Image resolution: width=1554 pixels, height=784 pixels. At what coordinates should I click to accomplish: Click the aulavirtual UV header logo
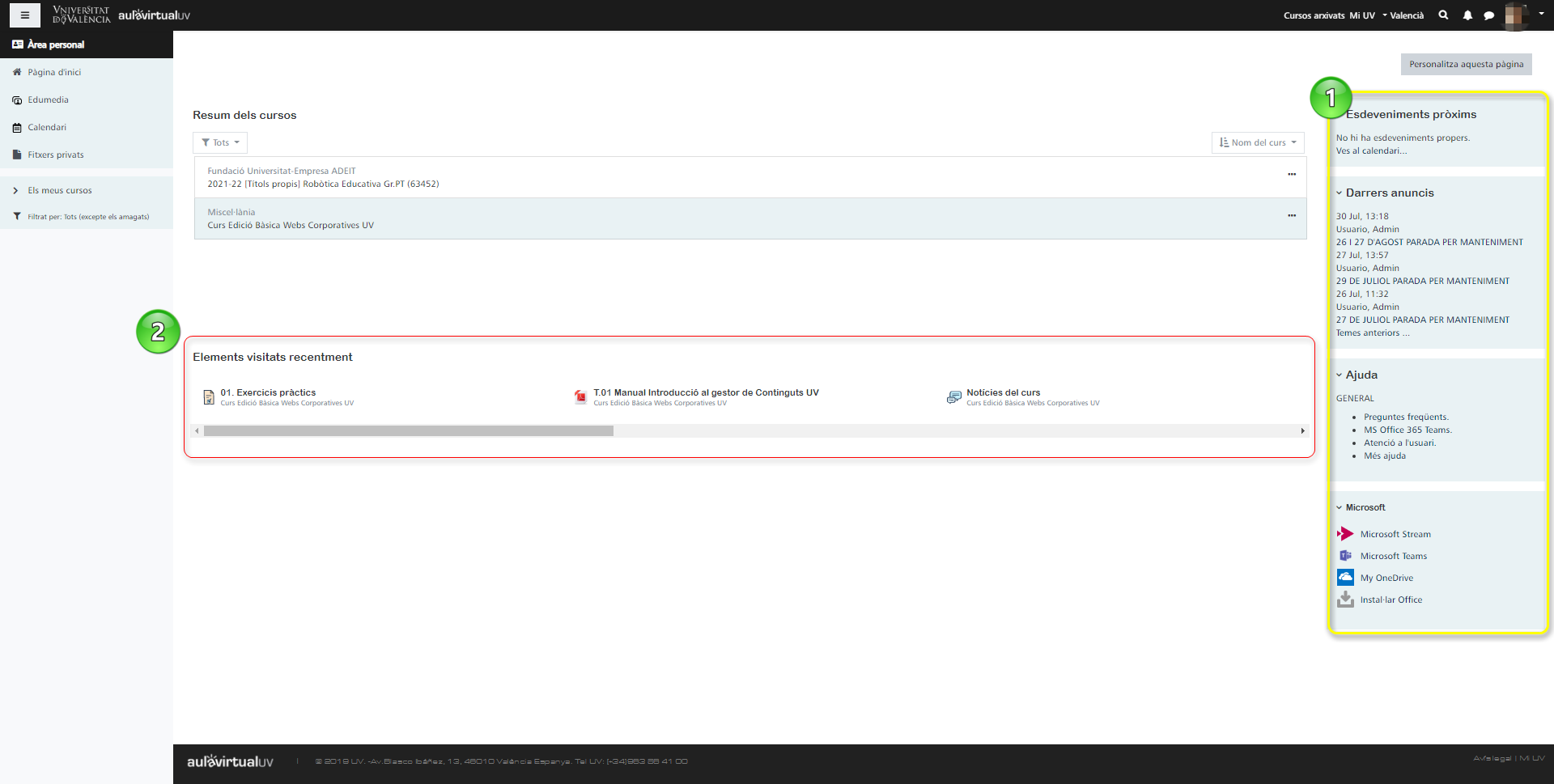pyautogui.click(x=154, y=15)
